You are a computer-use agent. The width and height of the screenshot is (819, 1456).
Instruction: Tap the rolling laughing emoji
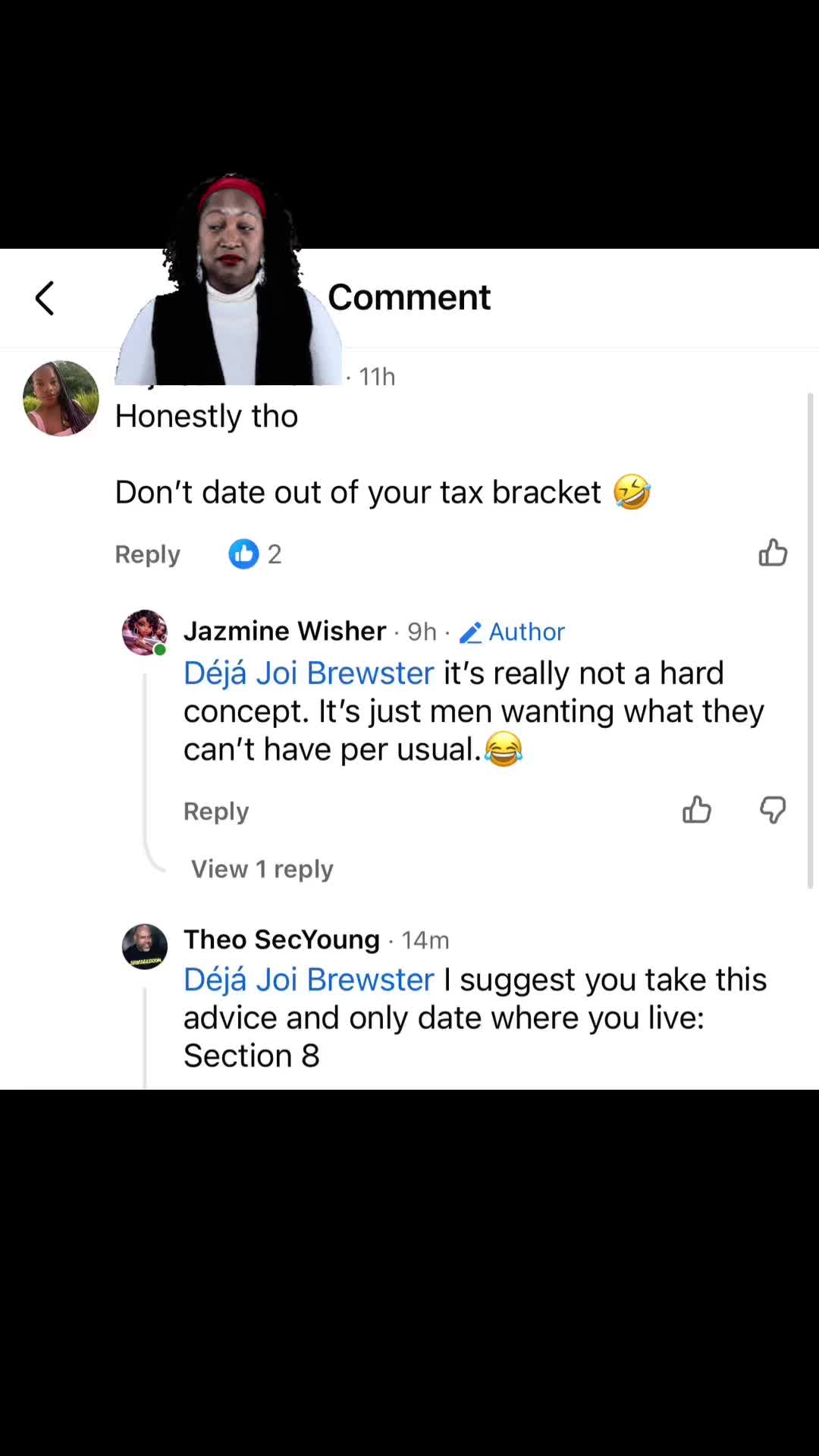pyautogui.click(x=632, y=492)
